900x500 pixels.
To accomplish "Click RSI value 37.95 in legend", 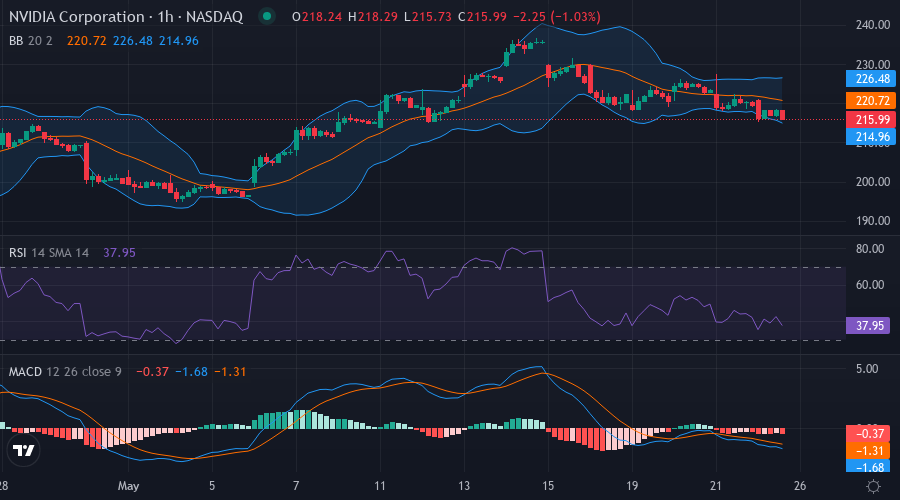I will (x=119, y=253).
